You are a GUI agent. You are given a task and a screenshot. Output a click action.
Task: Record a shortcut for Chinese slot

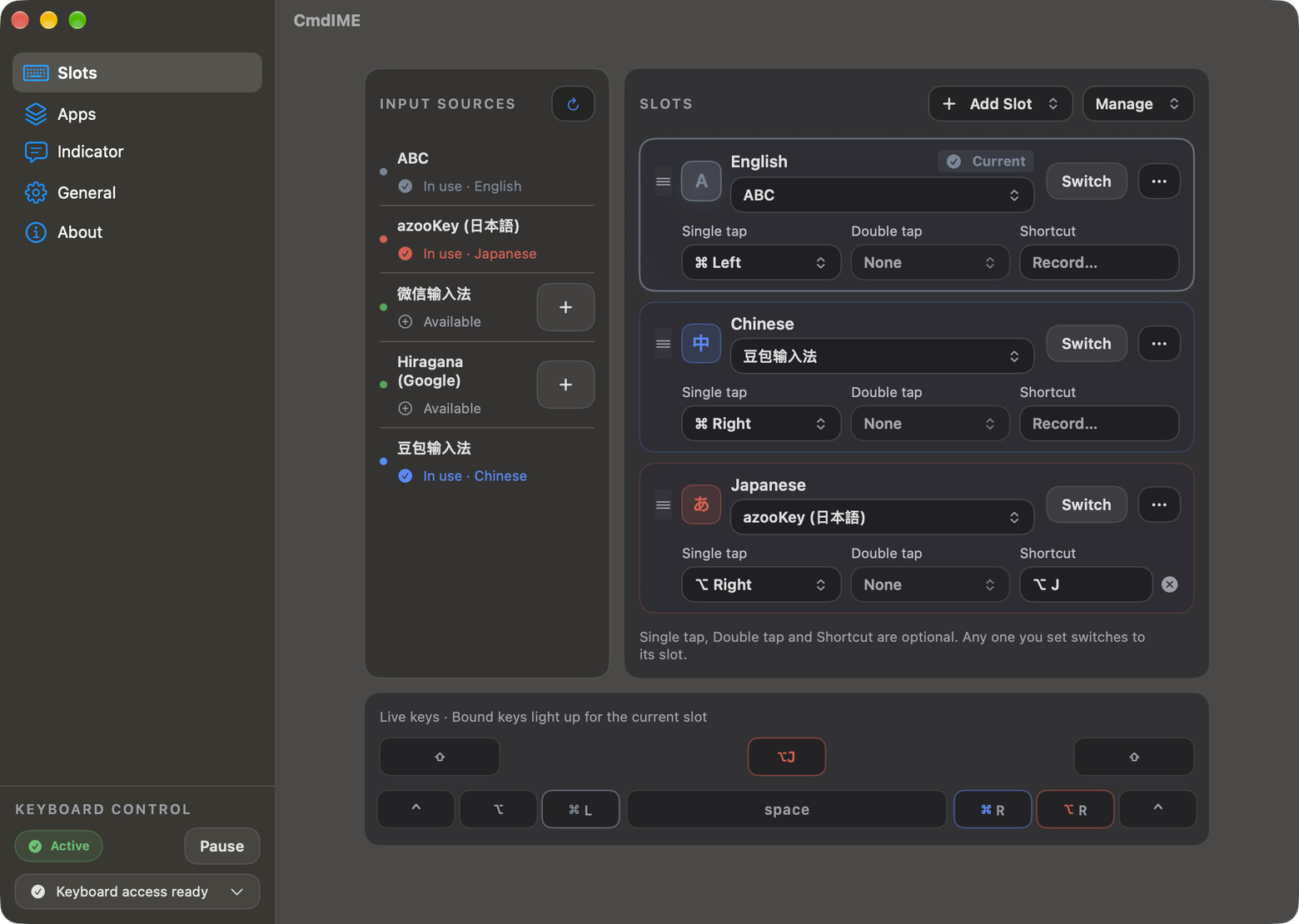click(x=1099, y=424)
